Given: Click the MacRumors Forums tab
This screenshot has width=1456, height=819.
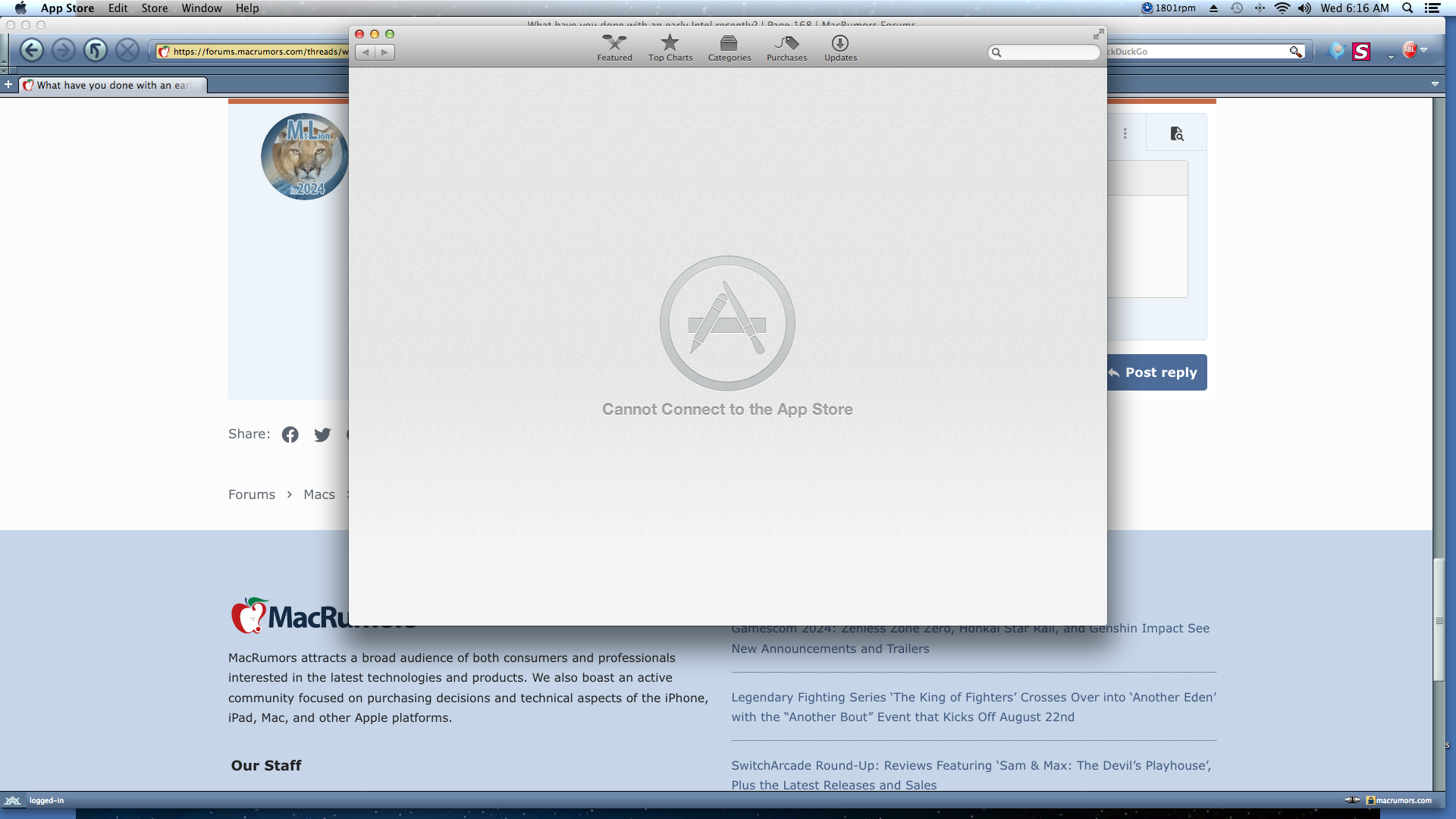Looking at the screenshot, I should [x=112, y=85].
